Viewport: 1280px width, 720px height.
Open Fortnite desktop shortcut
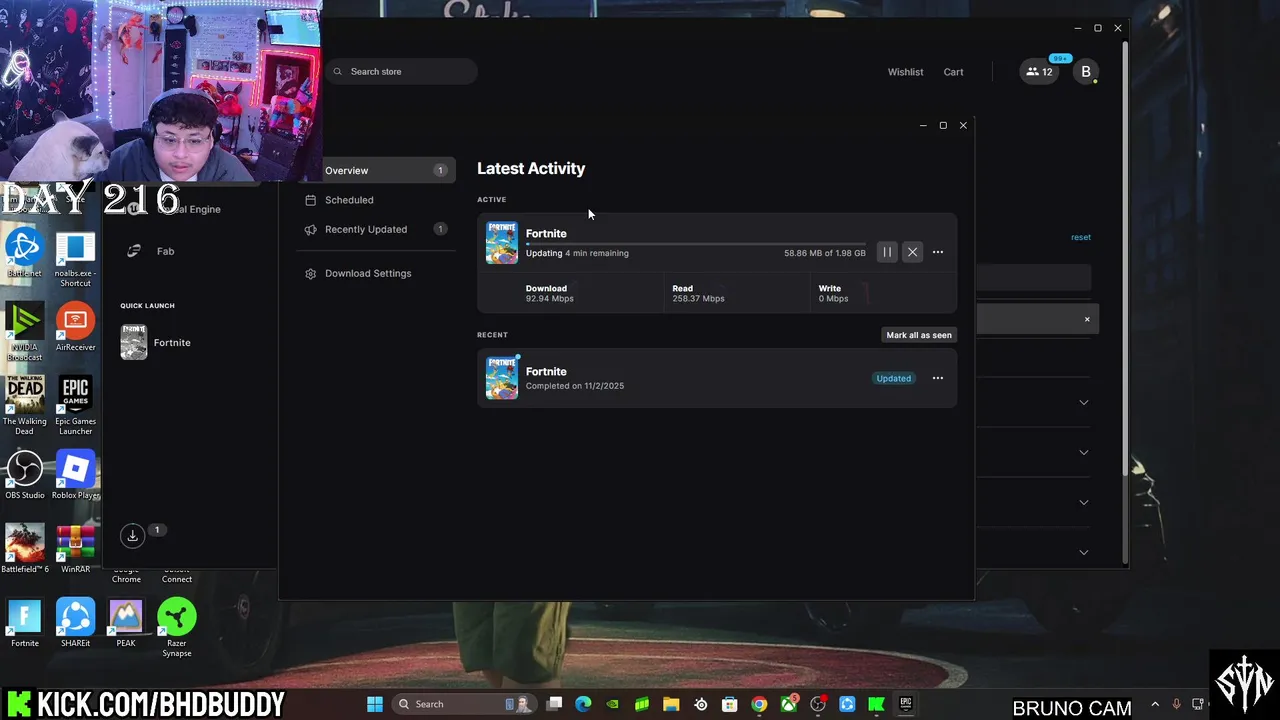pyautogui.click(x=24, y=623)
